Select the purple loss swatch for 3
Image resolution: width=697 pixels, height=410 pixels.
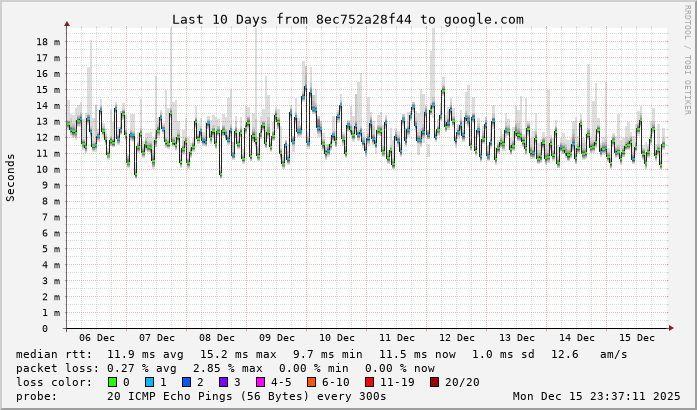224,382
